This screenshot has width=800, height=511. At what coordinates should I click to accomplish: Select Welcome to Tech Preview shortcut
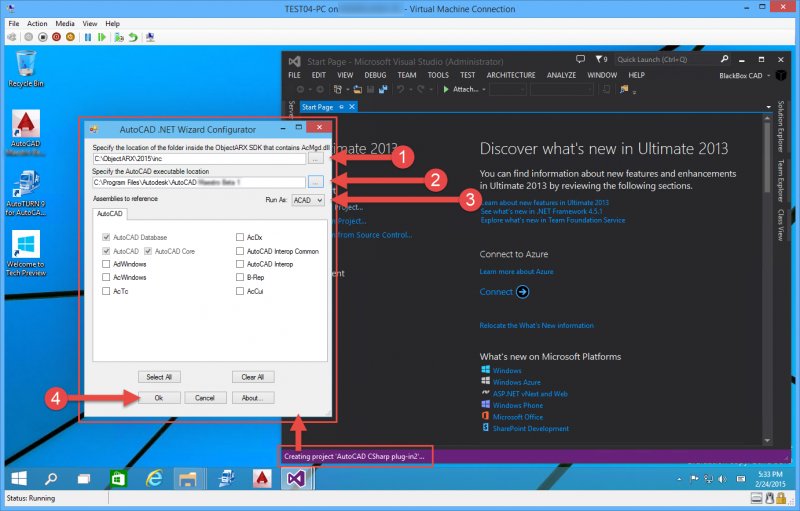26,253
